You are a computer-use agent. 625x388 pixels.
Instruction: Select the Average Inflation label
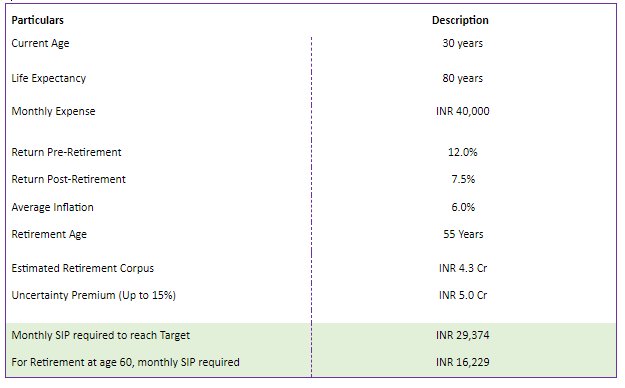click(52, 207)
